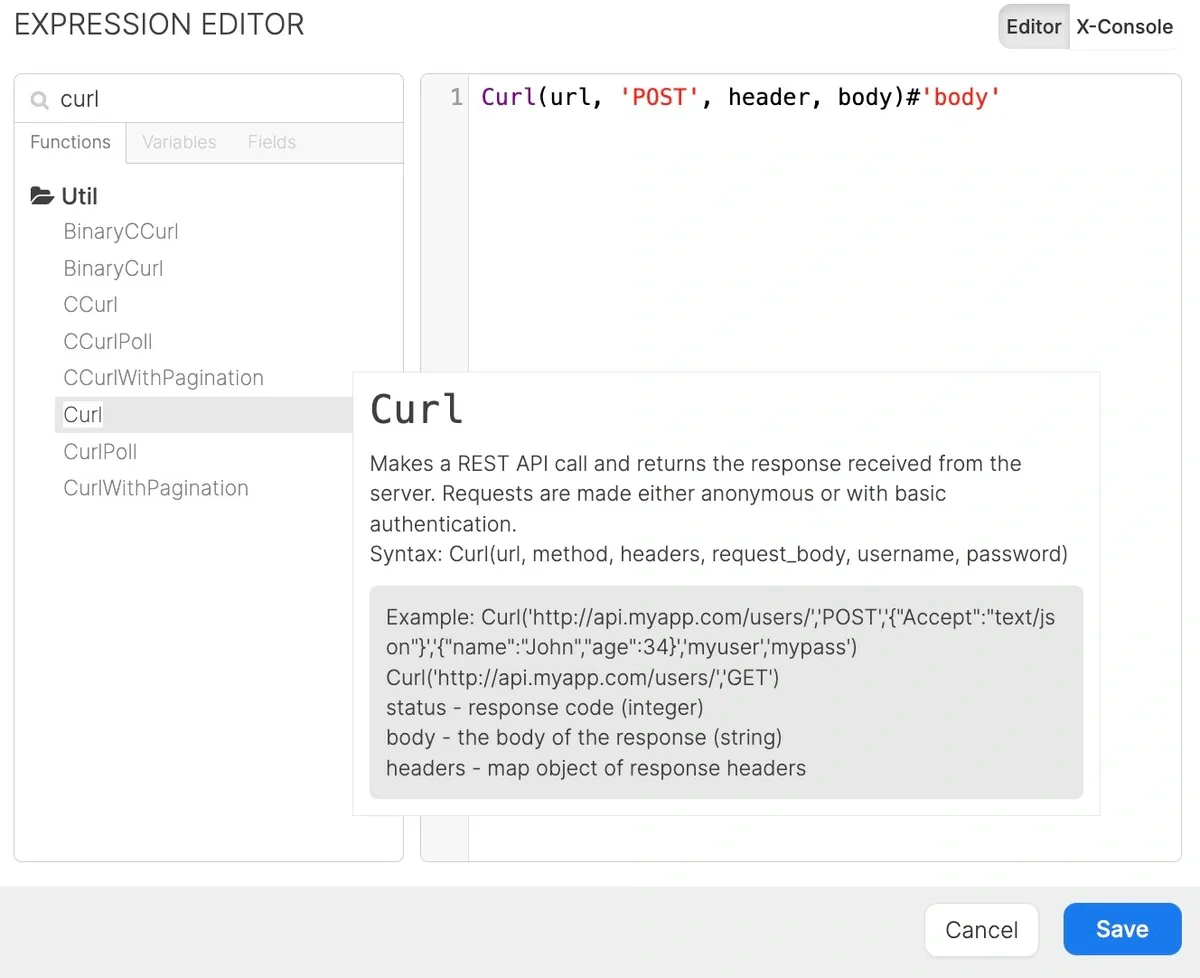Open the Fields tab
This screenshot has height=978, width=1200.
coord(271,142)
